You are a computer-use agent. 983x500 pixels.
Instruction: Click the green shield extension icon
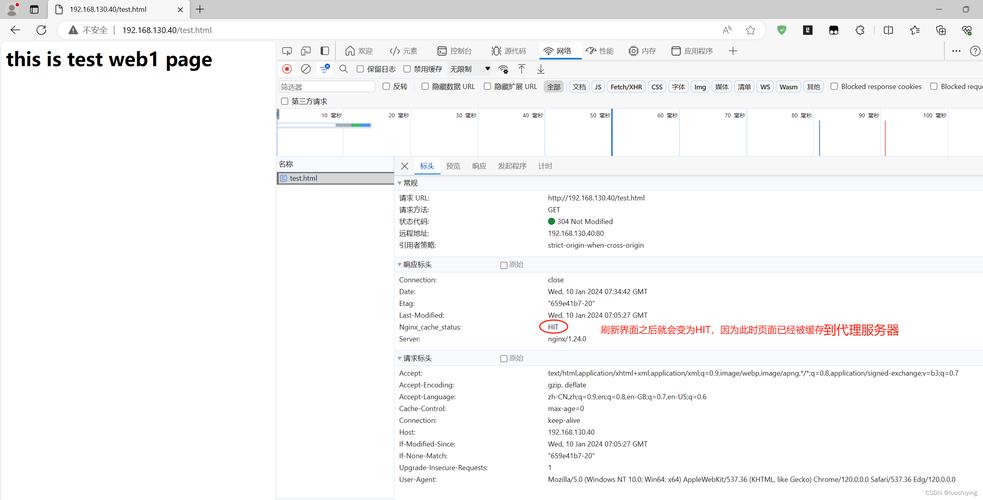pyautogui.click(x=781, y=30)
